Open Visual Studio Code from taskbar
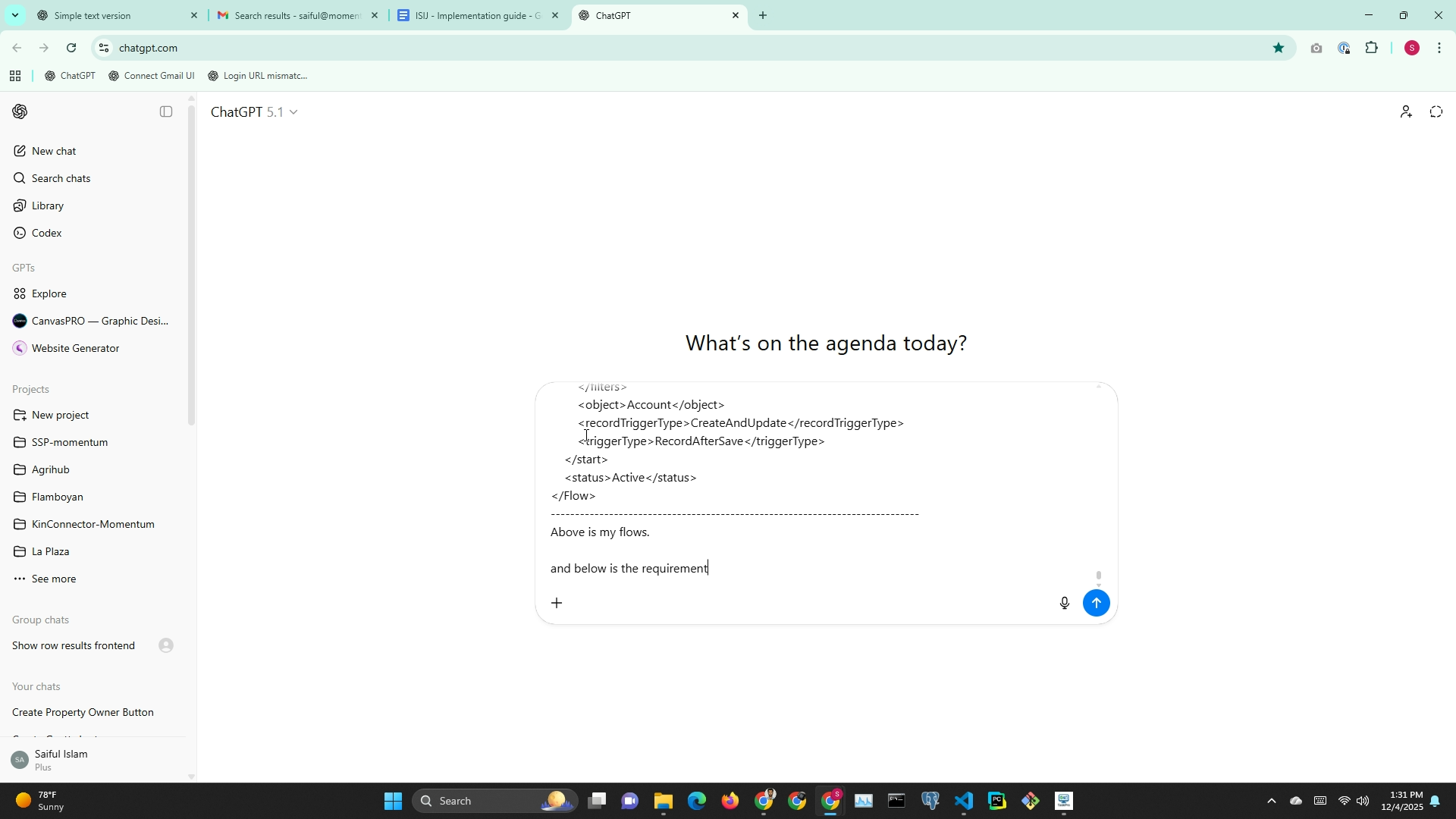1456x819 pixels. pyautogui.click(x=963, y=801)
